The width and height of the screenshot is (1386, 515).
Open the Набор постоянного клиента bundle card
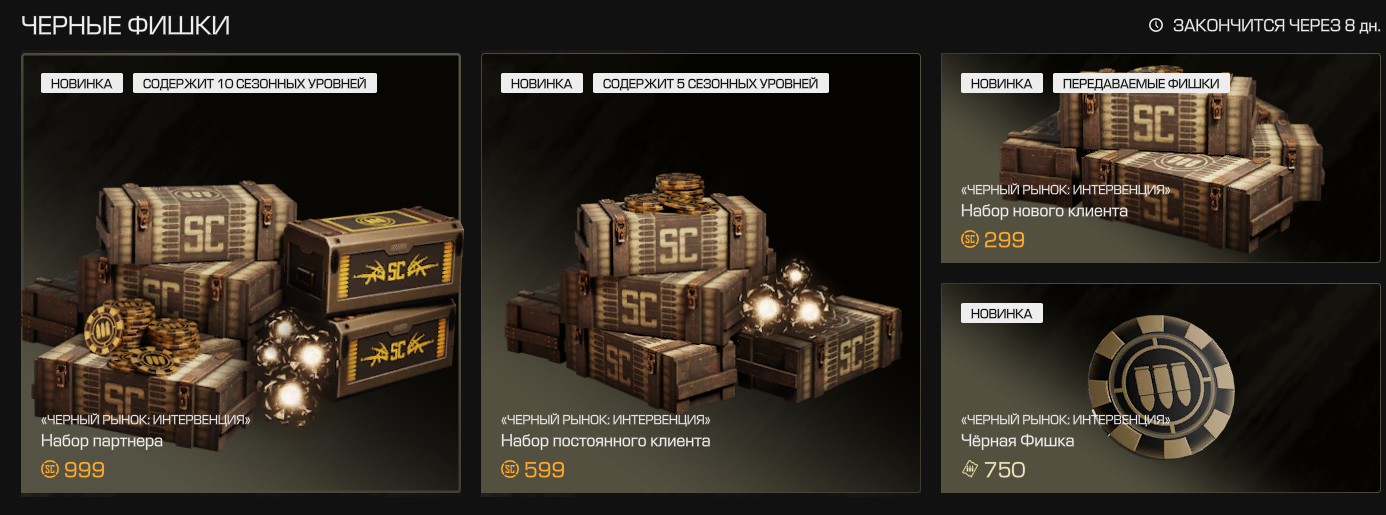coord(701,273)
